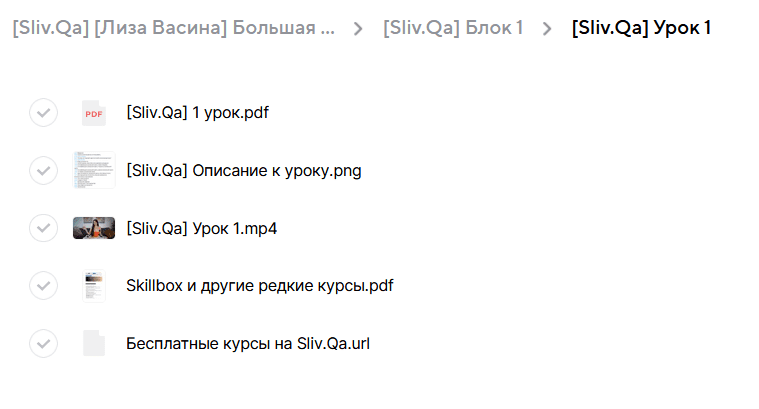Viewport: 759px width, 409px height.
Task: Click the chevron after the root folder breadcrumb
Action: click(x=358, y=29)
